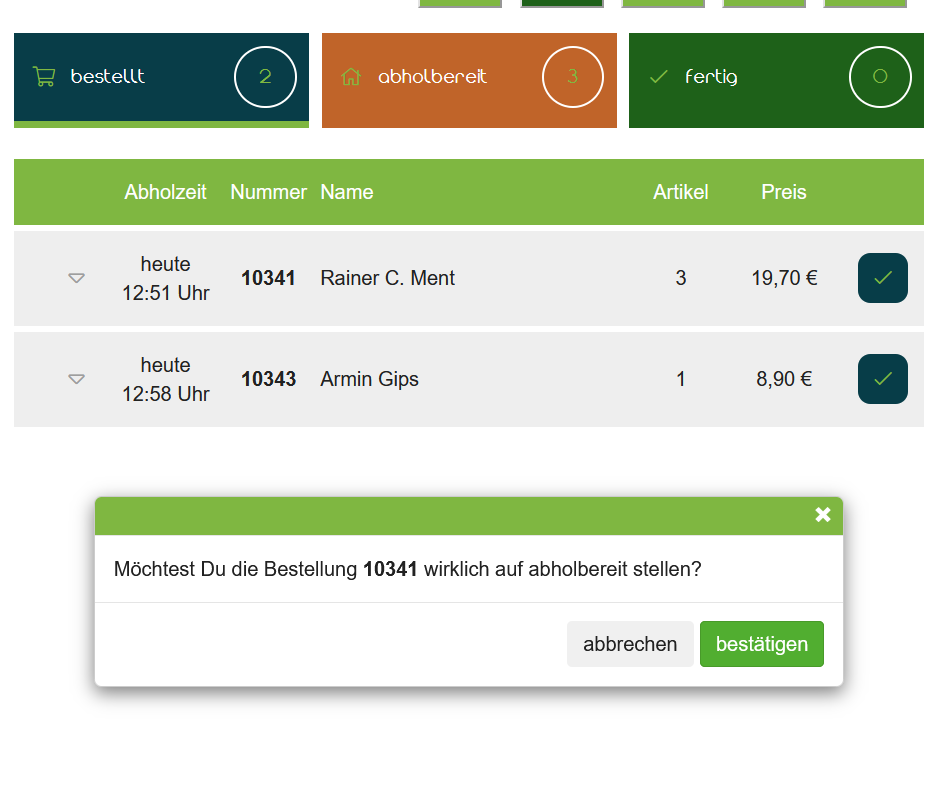Confirm with the bestätigen button
Screen dimensions: 941x794
[x=761, y=644]
